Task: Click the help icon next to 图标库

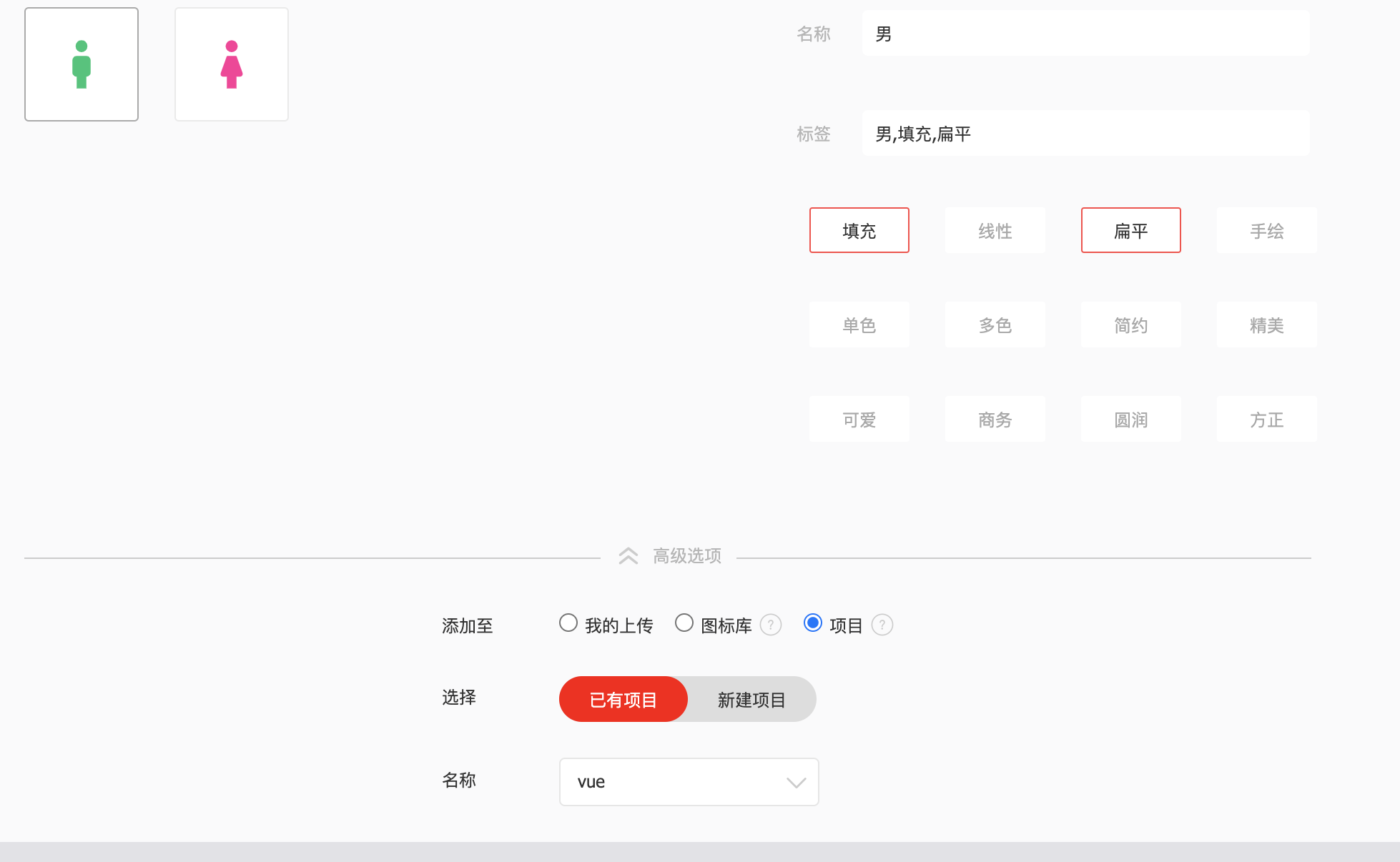Action: click(771, 625)
